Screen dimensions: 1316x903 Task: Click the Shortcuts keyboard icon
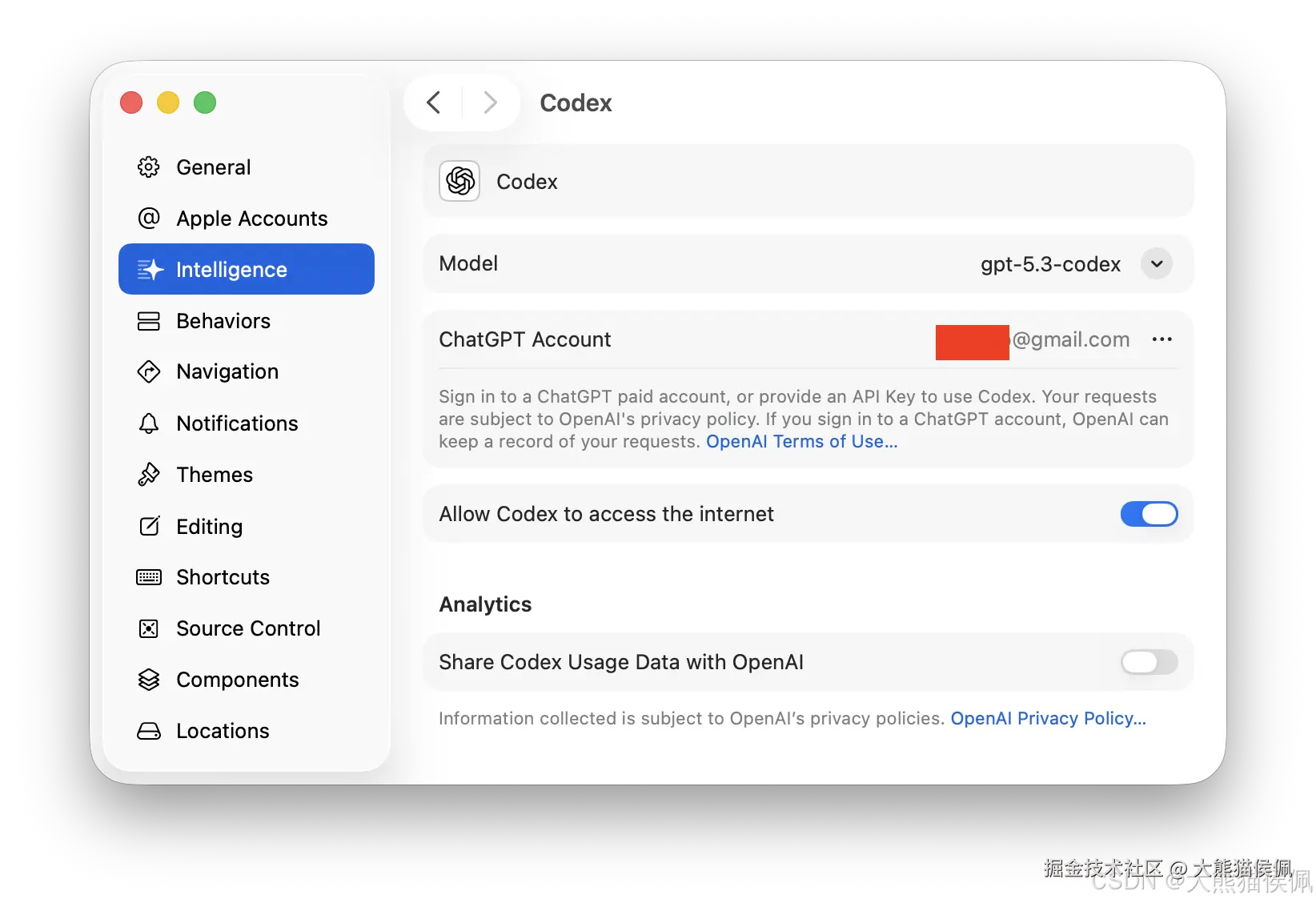[x=149, y=577]
